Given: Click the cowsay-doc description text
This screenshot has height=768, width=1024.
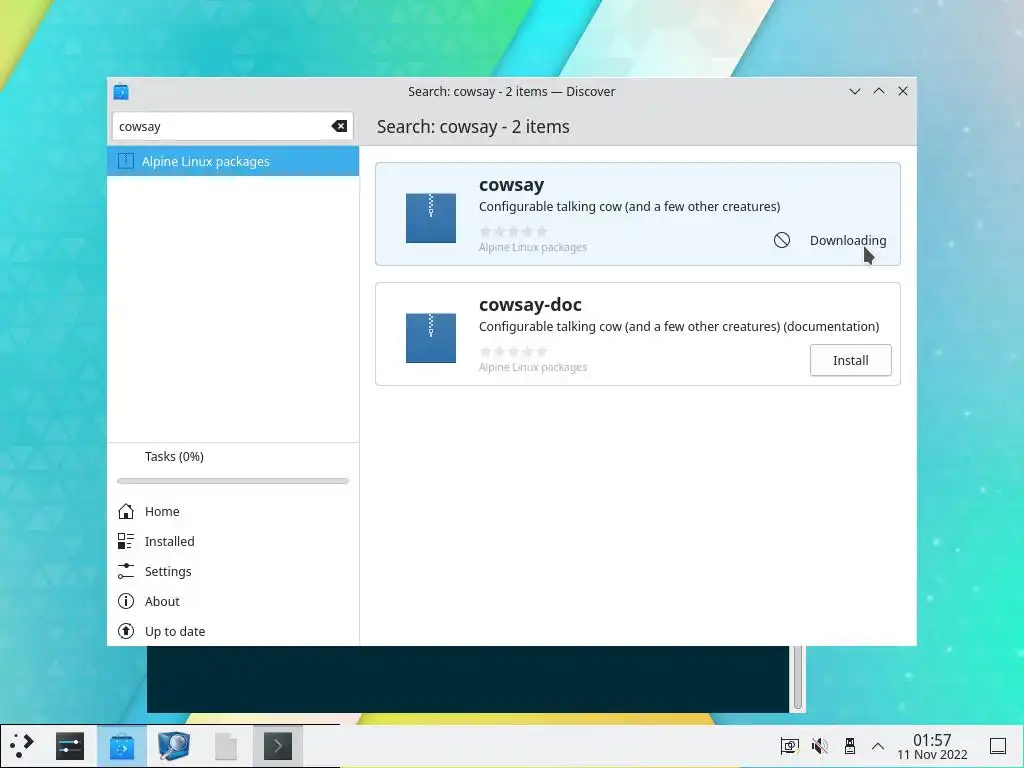Looking at the screenshot, I should click(679, 327).
